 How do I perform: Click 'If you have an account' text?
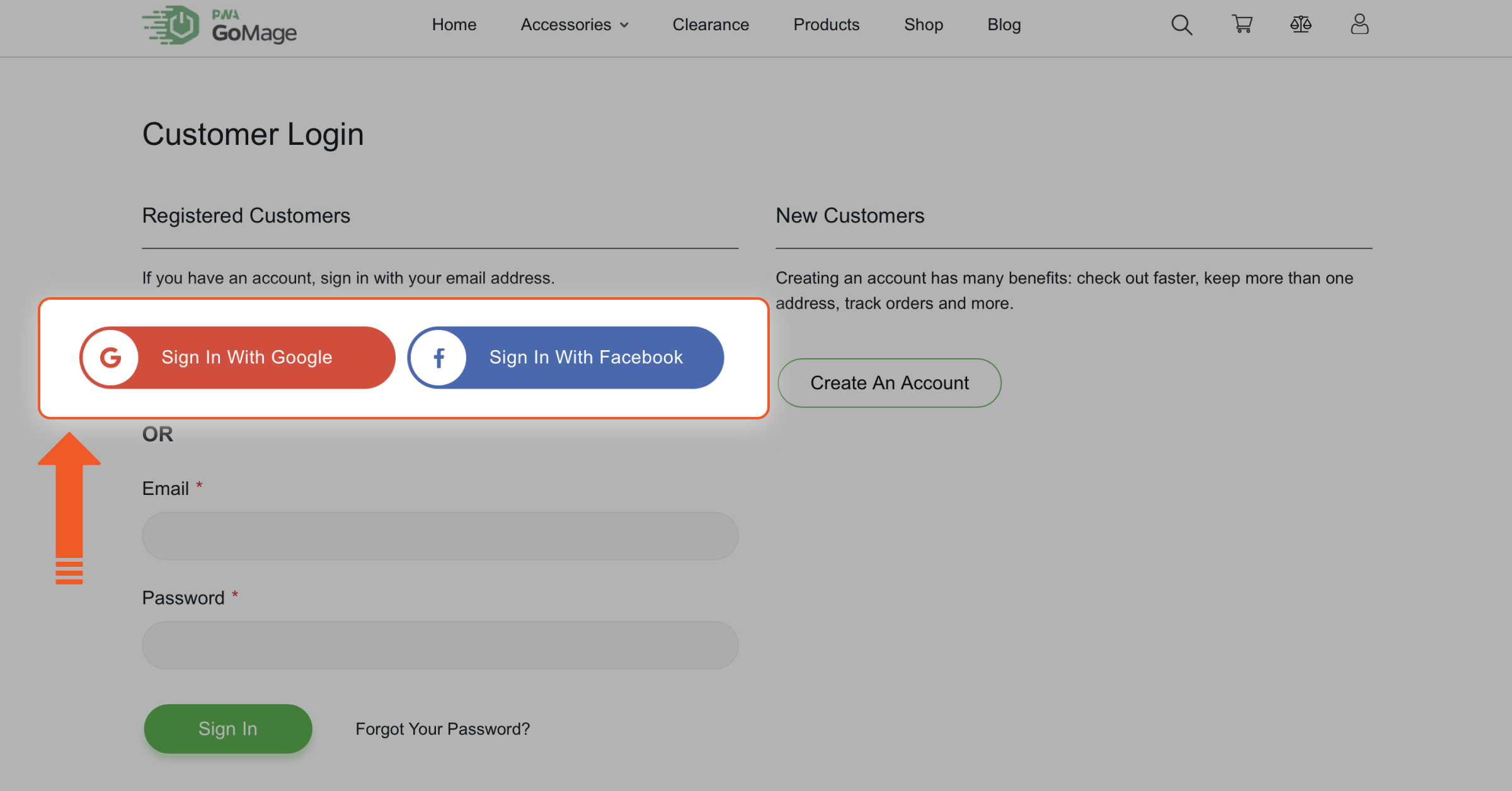(x=348, y=278)
